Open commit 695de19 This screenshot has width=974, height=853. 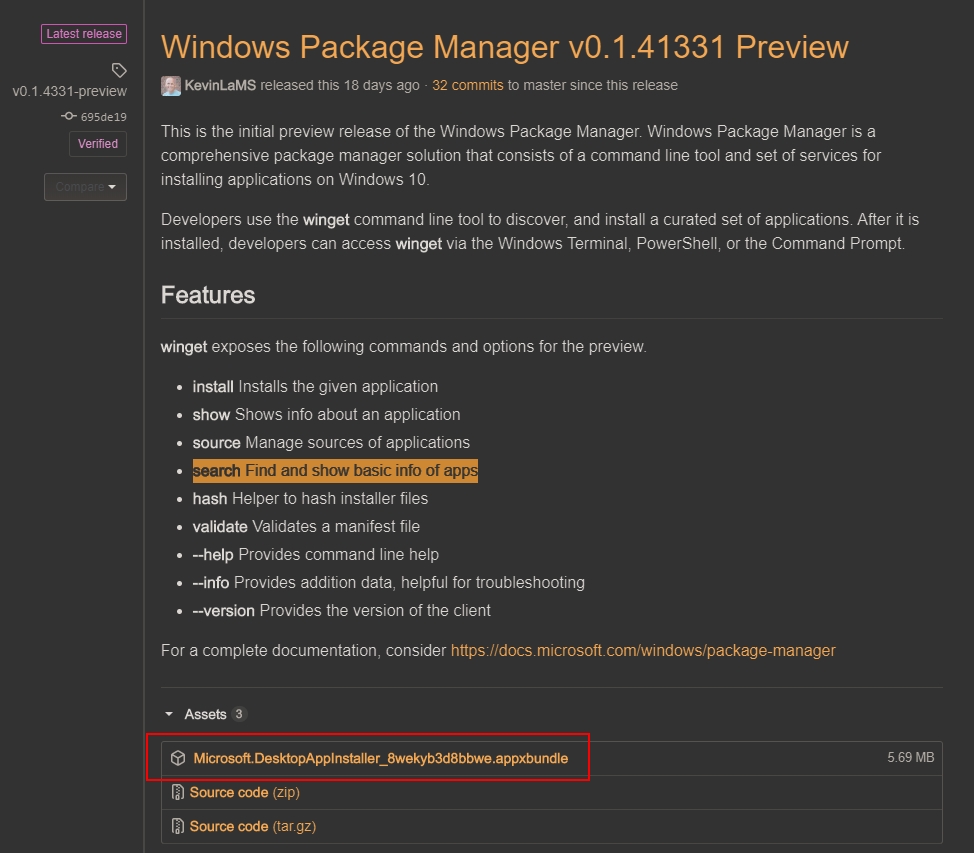pos(104,117)
